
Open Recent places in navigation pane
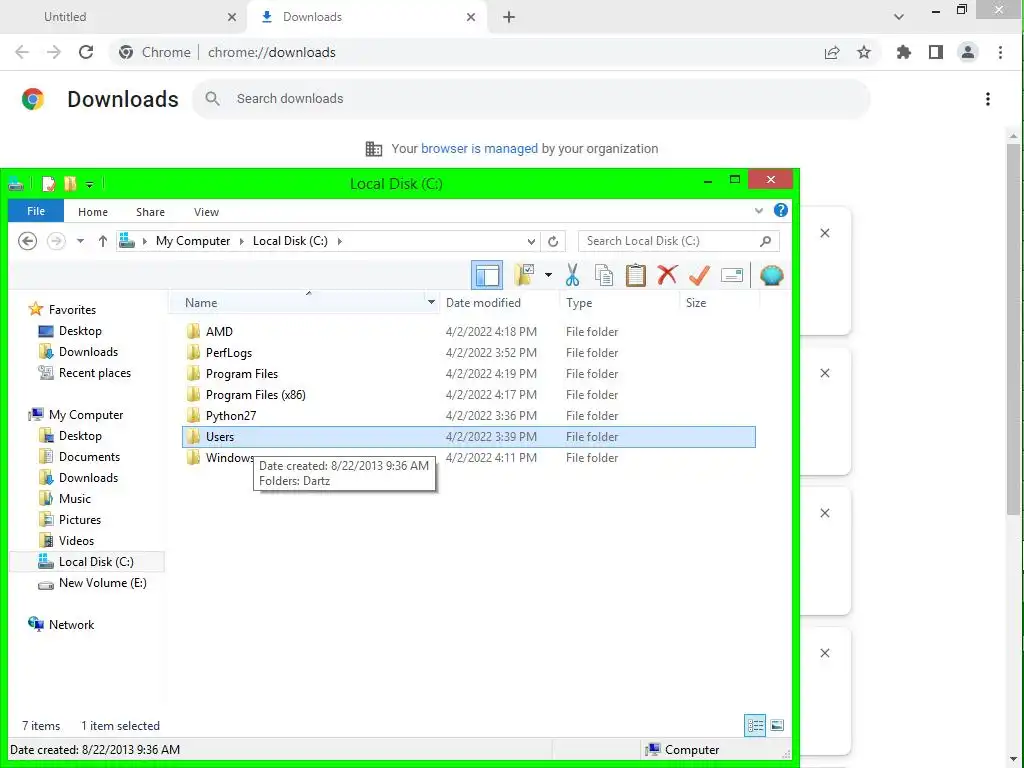click(x=95, y=372)
